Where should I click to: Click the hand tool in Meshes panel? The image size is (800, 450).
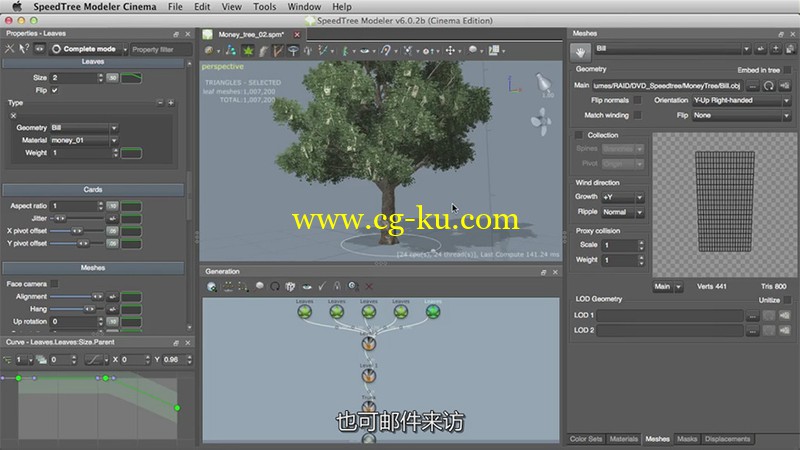(580, 52)
